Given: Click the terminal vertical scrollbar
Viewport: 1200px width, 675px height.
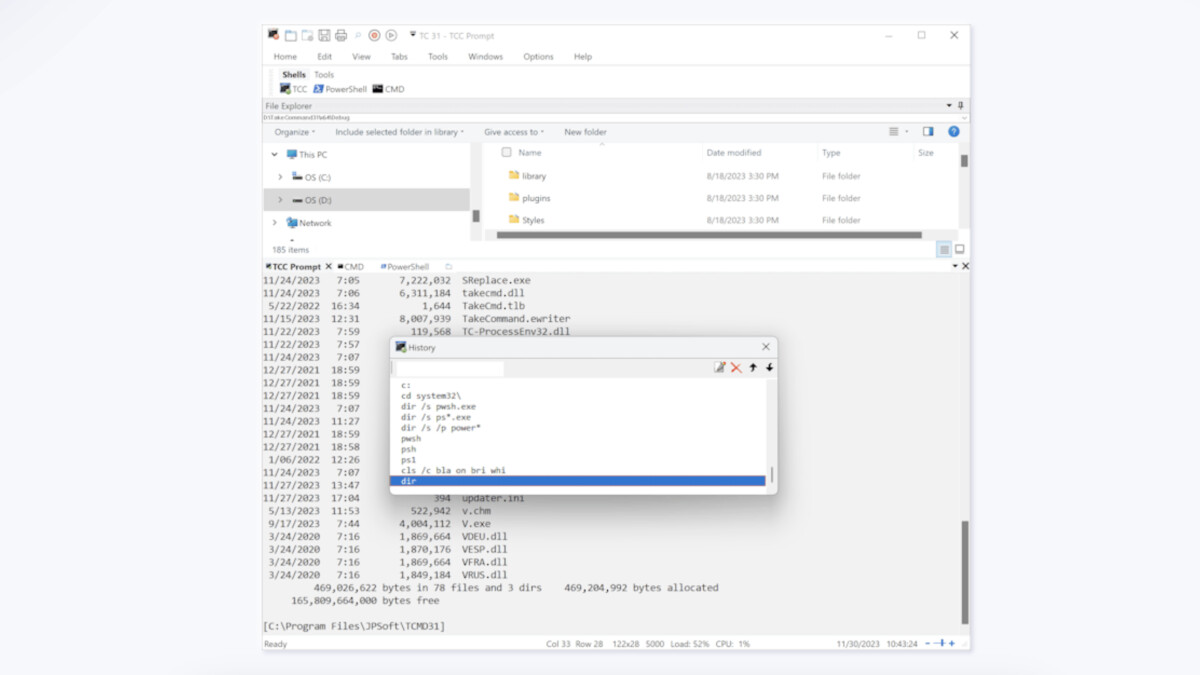Looking at the screenshot, I should 965,571.
